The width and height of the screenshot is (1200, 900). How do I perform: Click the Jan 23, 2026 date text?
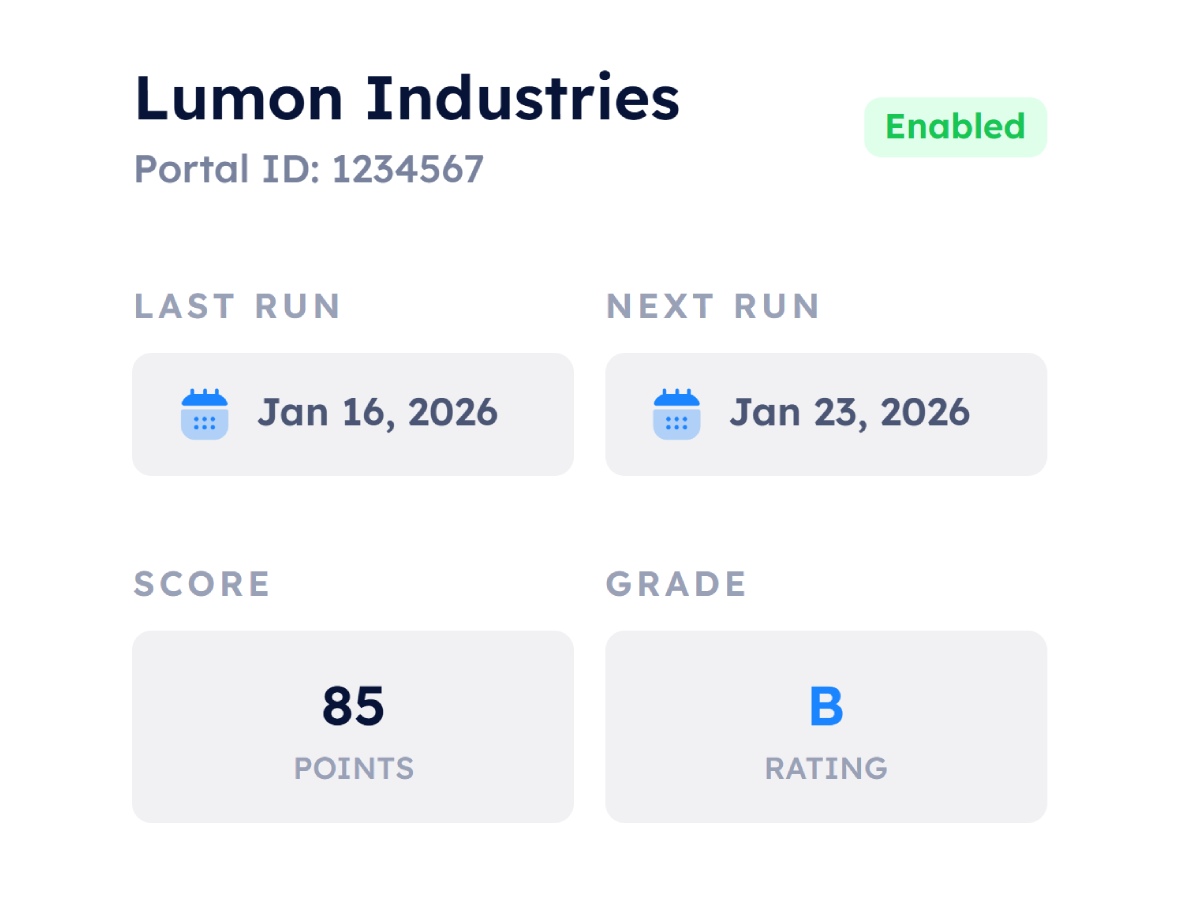point(849,412)
